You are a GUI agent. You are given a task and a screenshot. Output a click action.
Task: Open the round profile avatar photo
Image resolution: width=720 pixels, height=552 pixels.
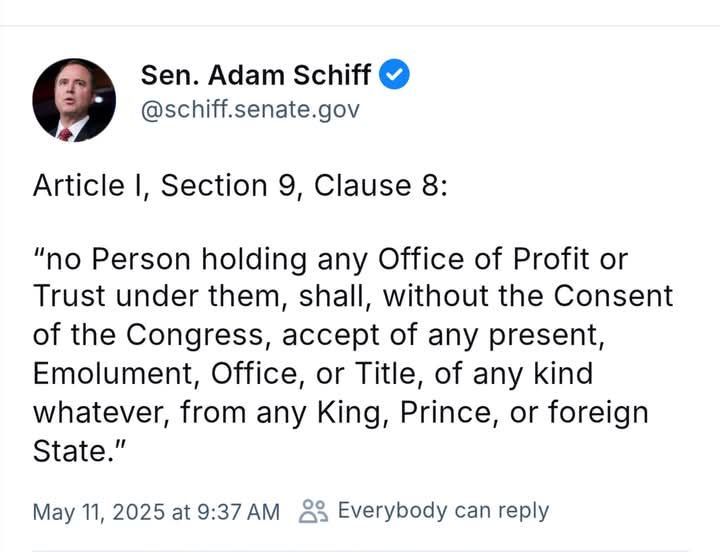point(74,100)
